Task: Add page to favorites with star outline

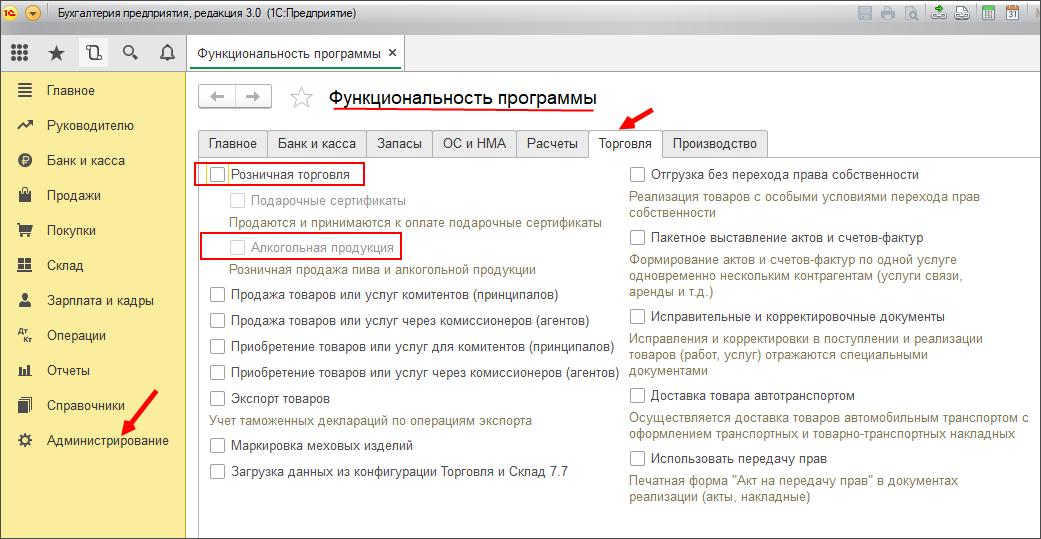Action: [301, 97]
